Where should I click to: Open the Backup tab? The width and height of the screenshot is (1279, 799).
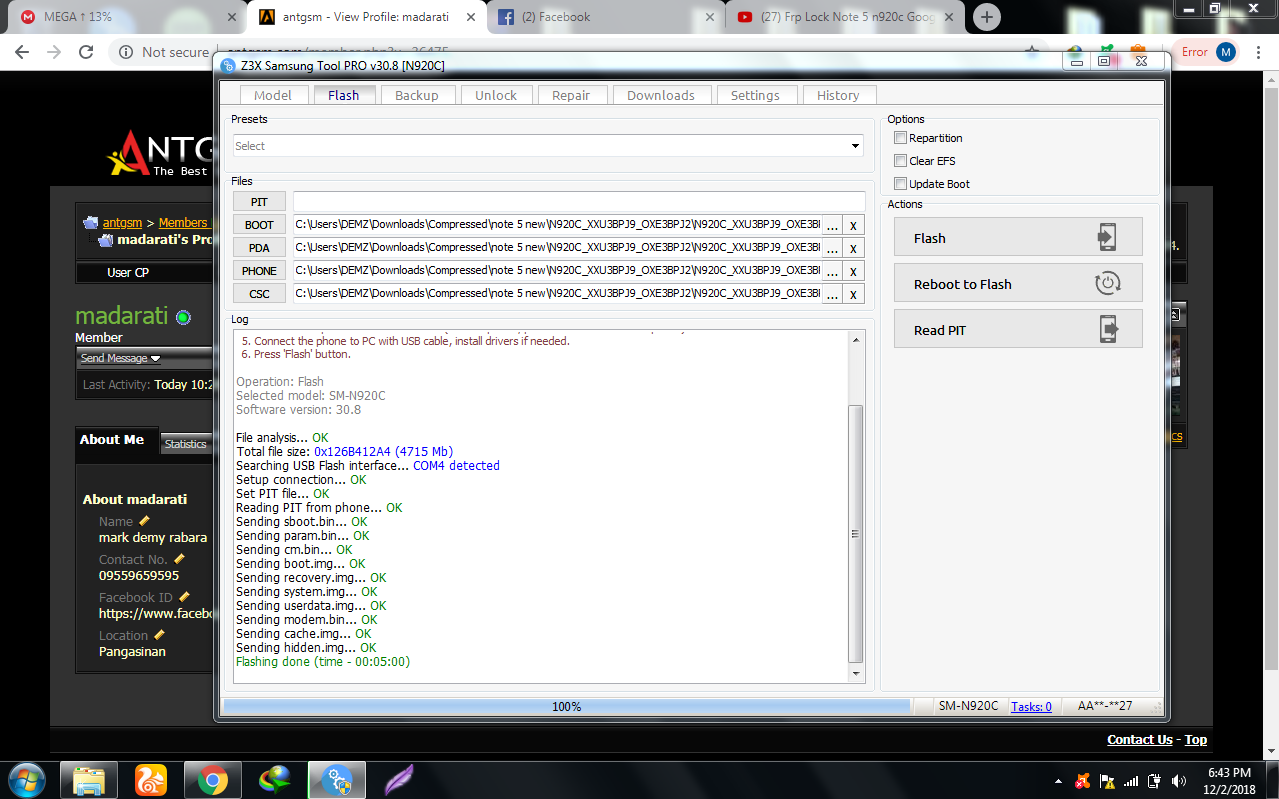[x=416, y=95]
